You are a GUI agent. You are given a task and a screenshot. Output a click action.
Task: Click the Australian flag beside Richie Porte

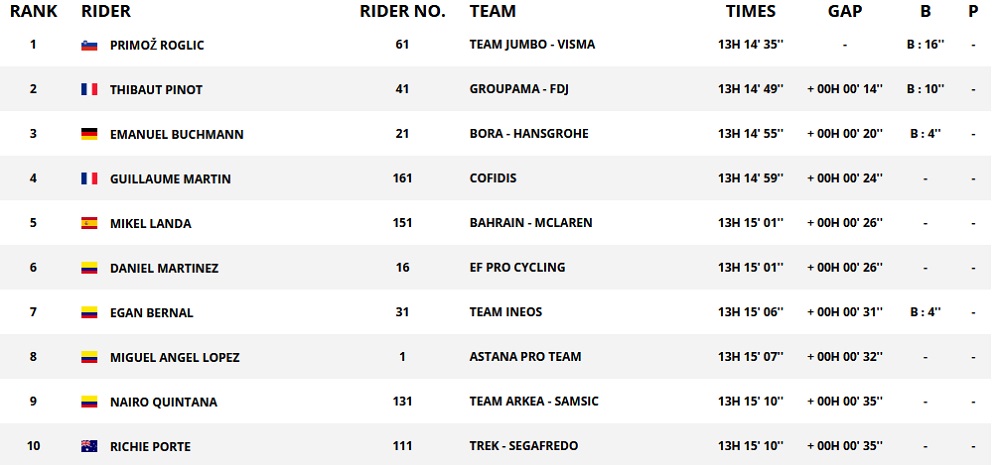click(89, 446)
